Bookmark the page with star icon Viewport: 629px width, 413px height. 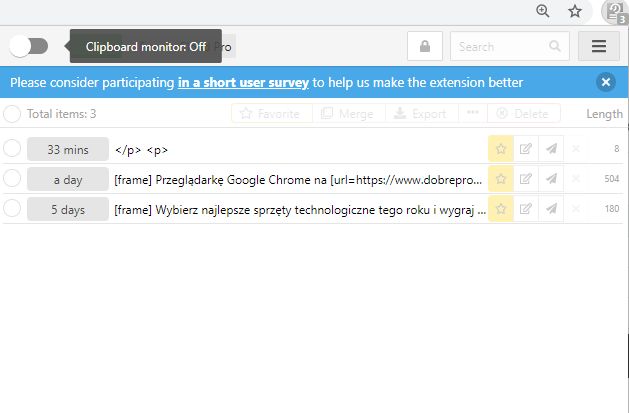(575, 11)
